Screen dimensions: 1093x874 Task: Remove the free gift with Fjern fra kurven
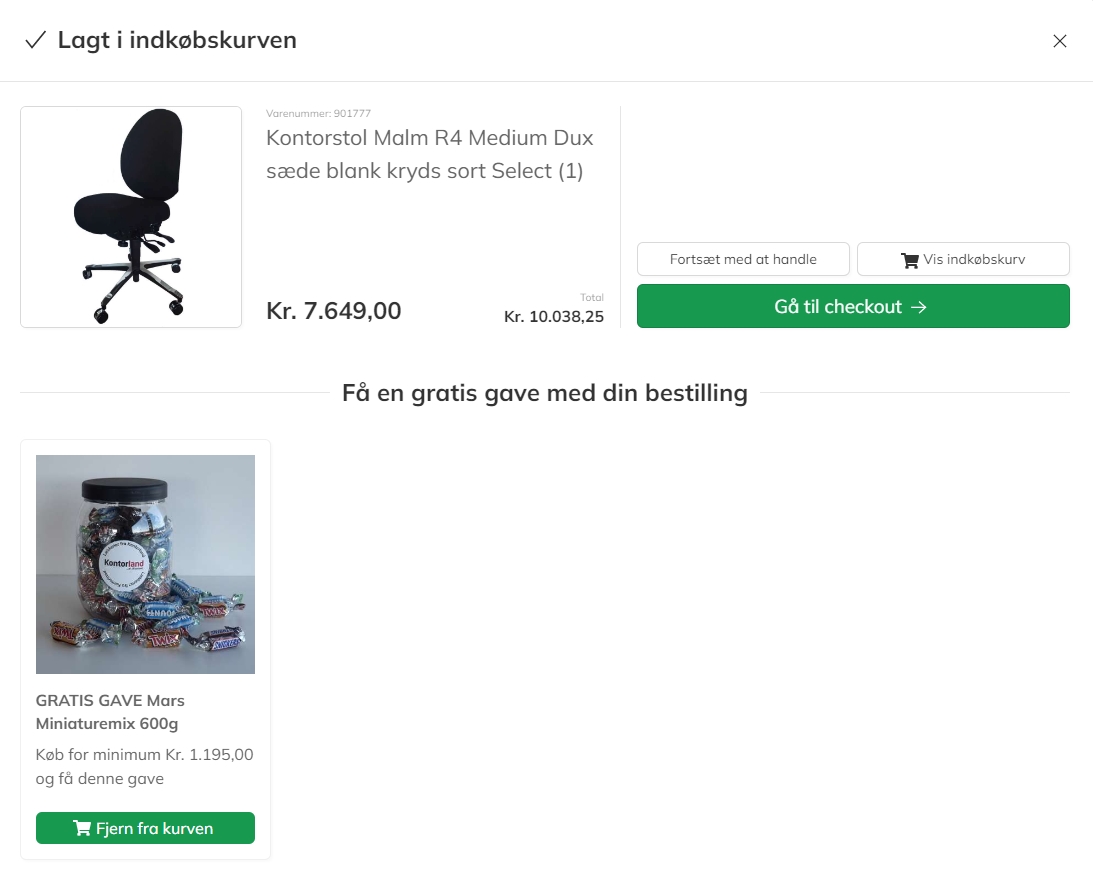[x=145, y=828]
